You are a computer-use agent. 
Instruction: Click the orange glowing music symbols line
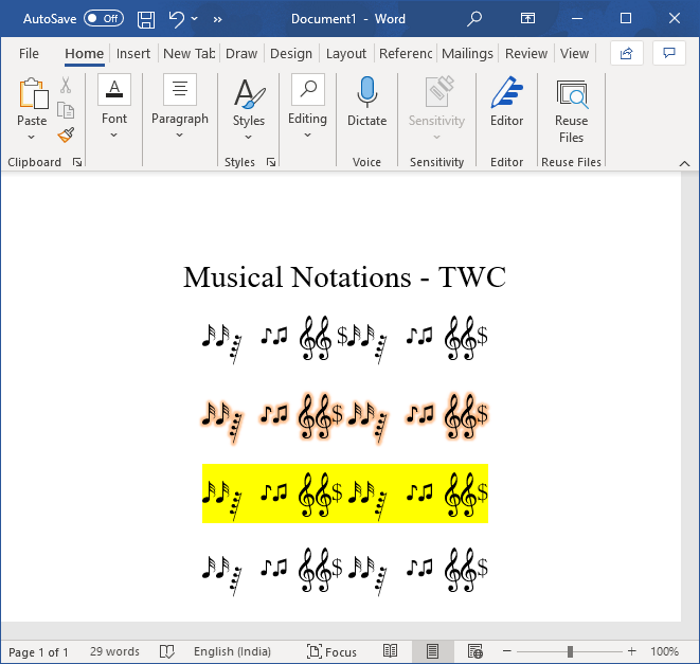[x=345, y=417]
